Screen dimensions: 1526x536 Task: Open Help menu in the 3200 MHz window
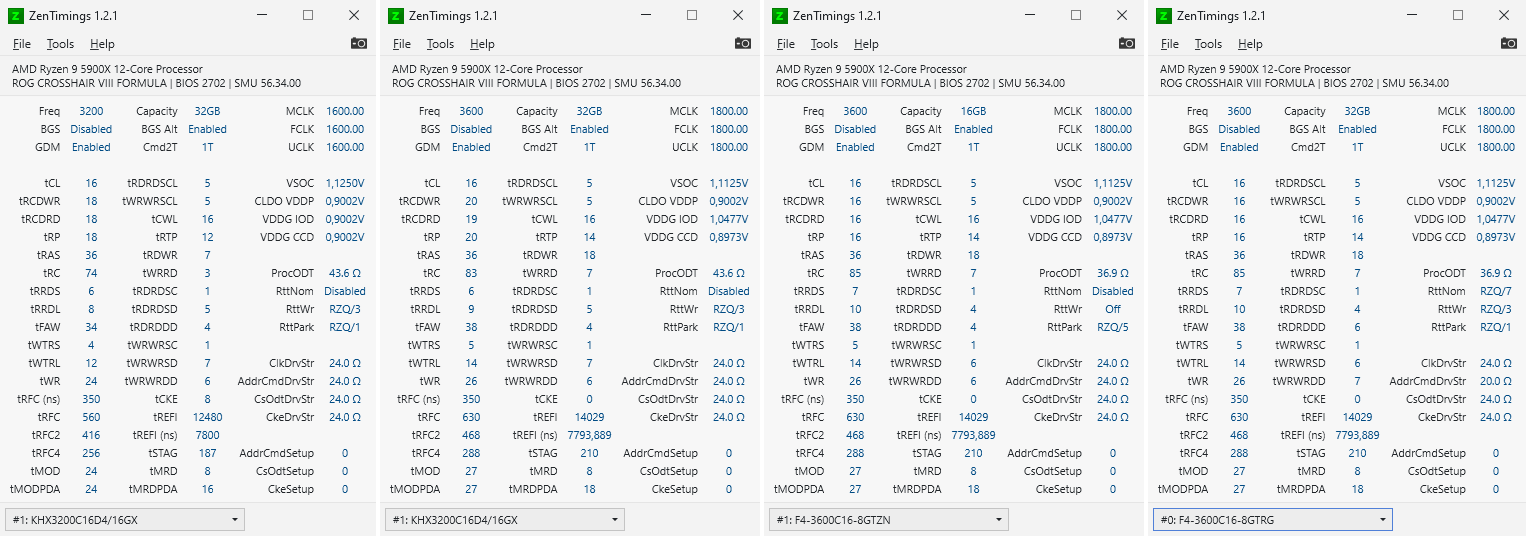(x=102, y=44)
